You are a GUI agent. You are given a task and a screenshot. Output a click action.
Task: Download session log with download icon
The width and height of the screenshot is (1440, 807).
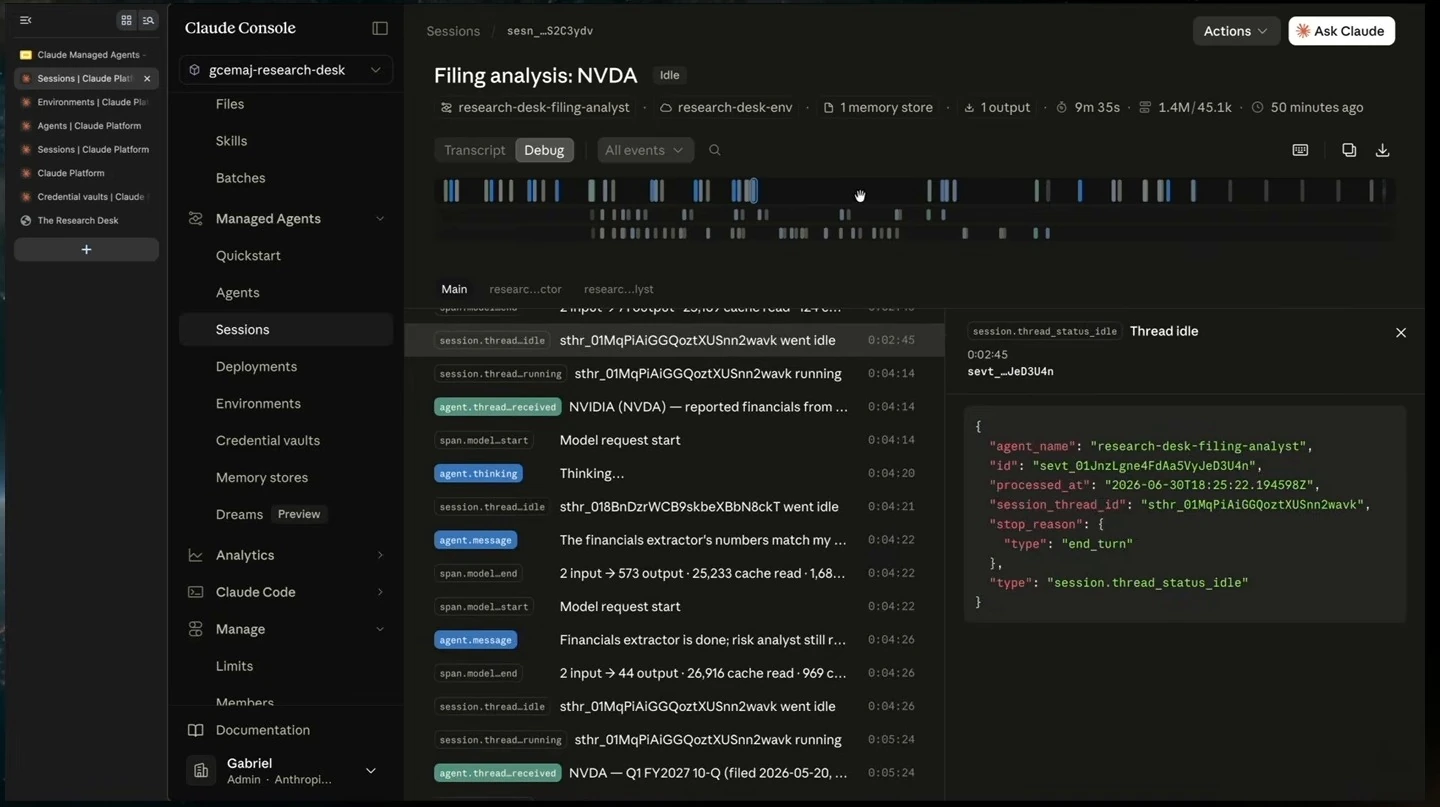1383,150
